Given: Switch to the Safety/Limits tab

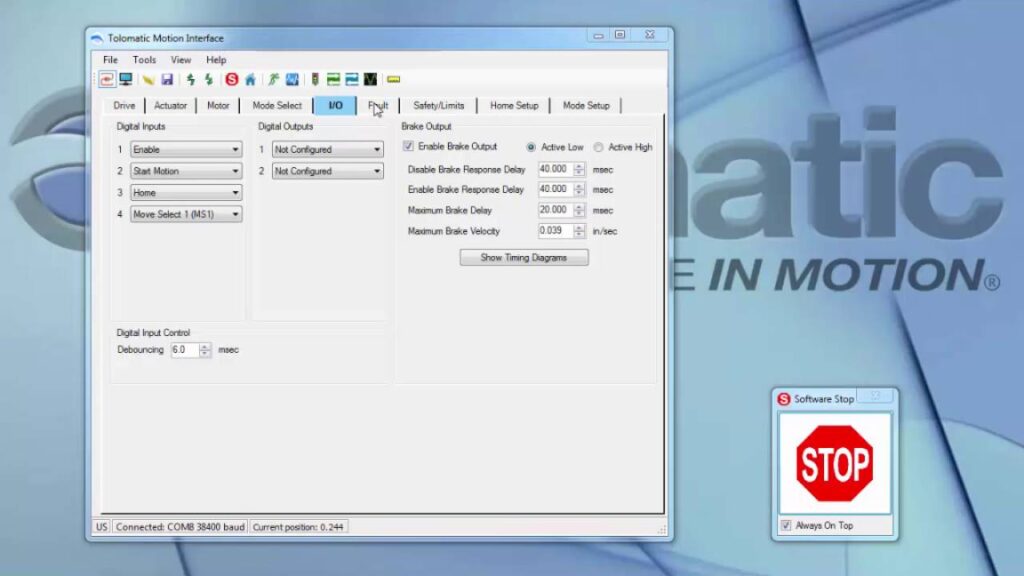Looking at the screenshot, I should [438, 105].
